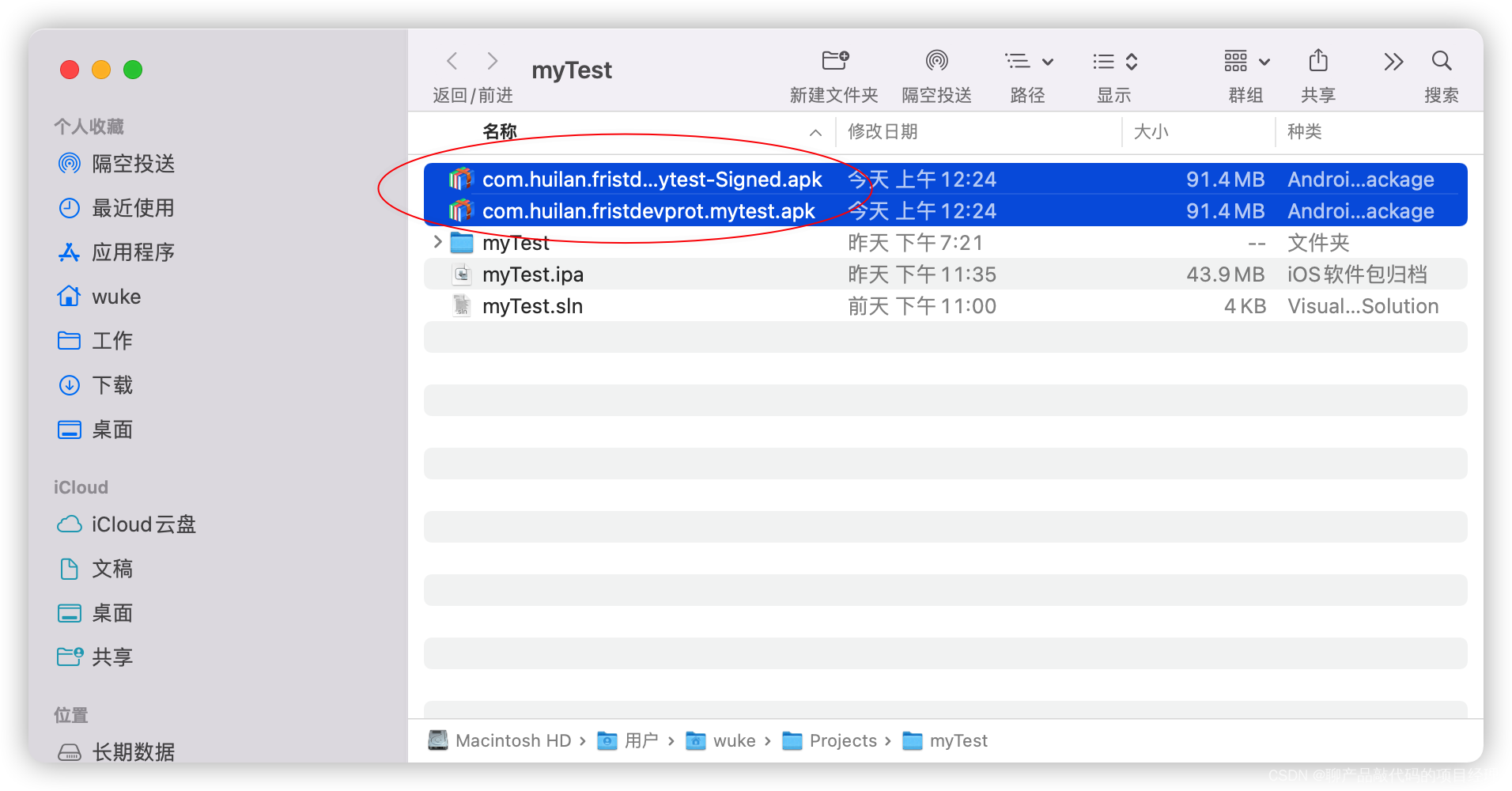Image resolution: width=1512 pixels, height=791 pixels.
Task: Click the yellow minimize window button
Action: pos(101,70)
